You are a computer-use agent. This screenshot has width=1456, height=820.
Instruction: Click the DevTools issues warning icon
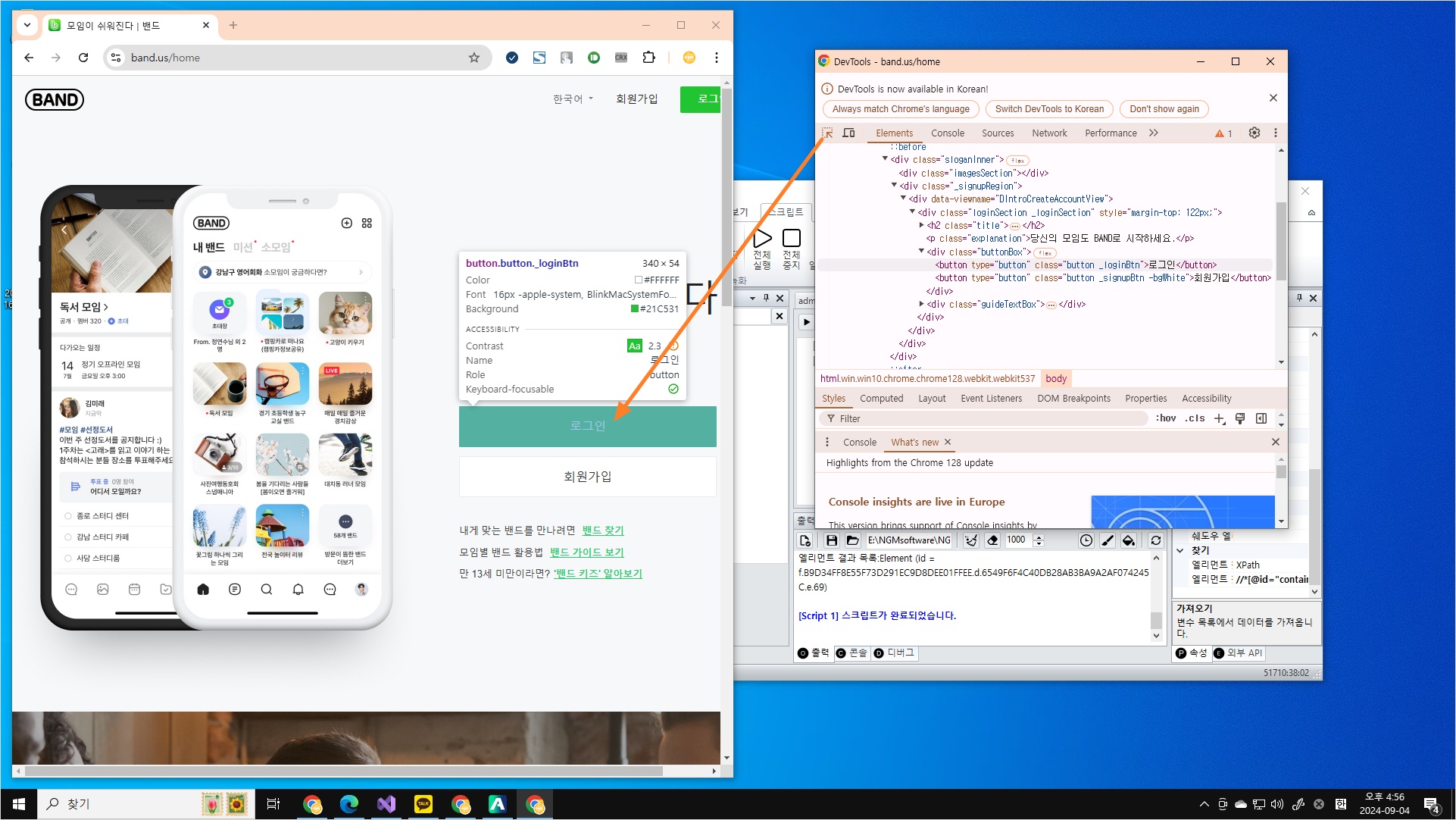click(x=1223, y=133)
